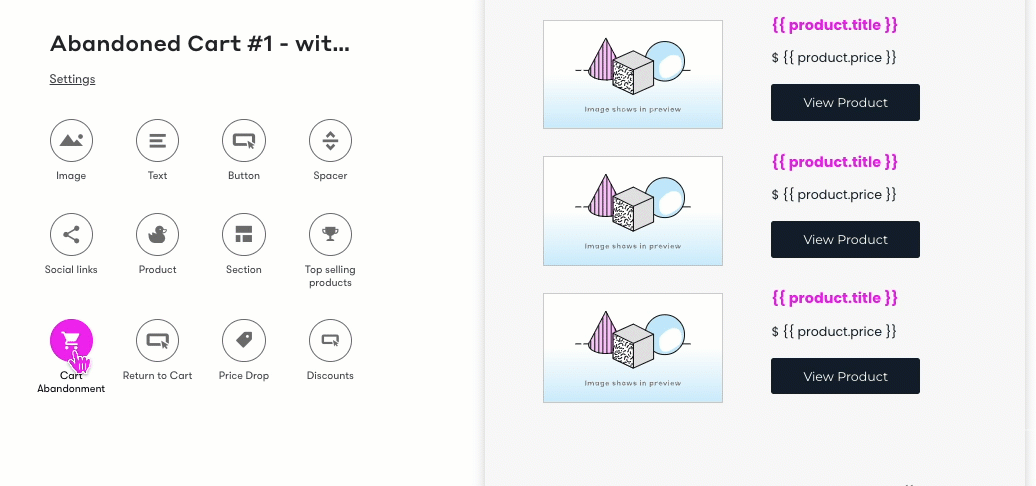
Task: Click the Cart Abandonment block icon
Action: (x=71, y=341)
